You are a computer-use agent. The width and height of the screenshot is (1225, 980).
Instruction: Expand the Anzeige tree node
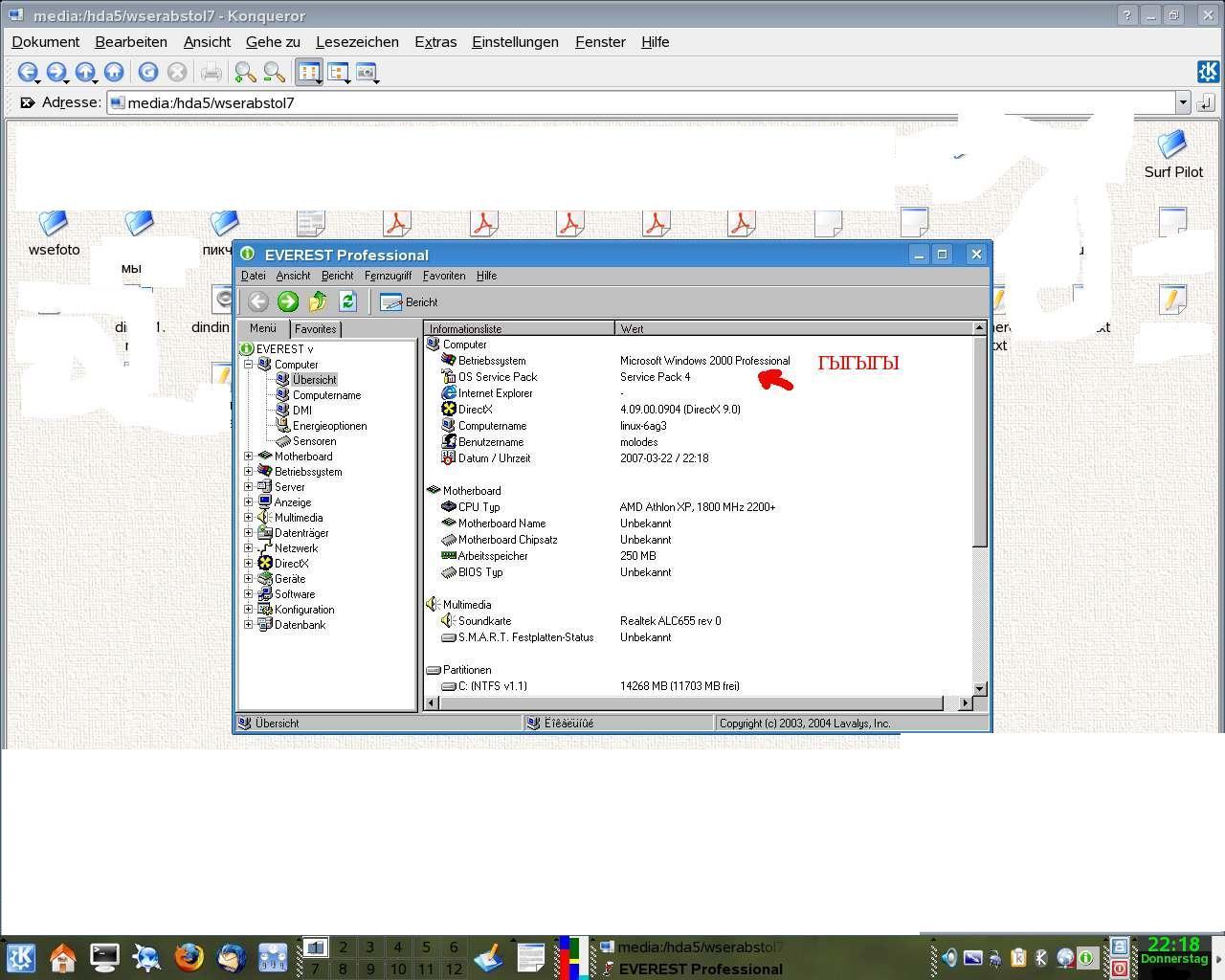coord(249,502)
